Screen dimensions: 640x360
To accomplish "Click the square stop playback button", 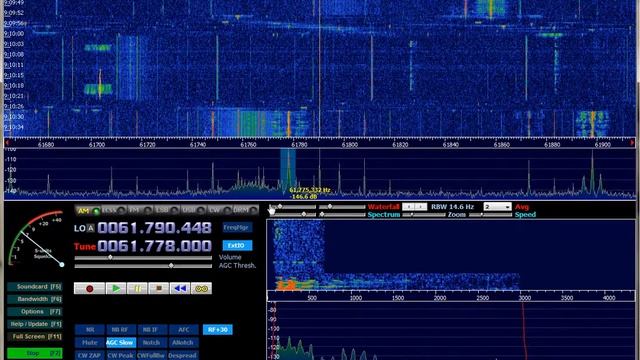I will coord(159,289).
